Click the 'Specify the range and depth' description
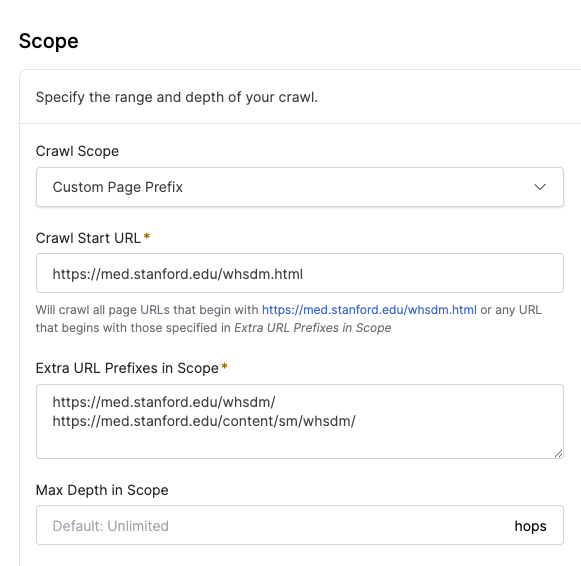 pyautogui.click(x=177, y=97)
